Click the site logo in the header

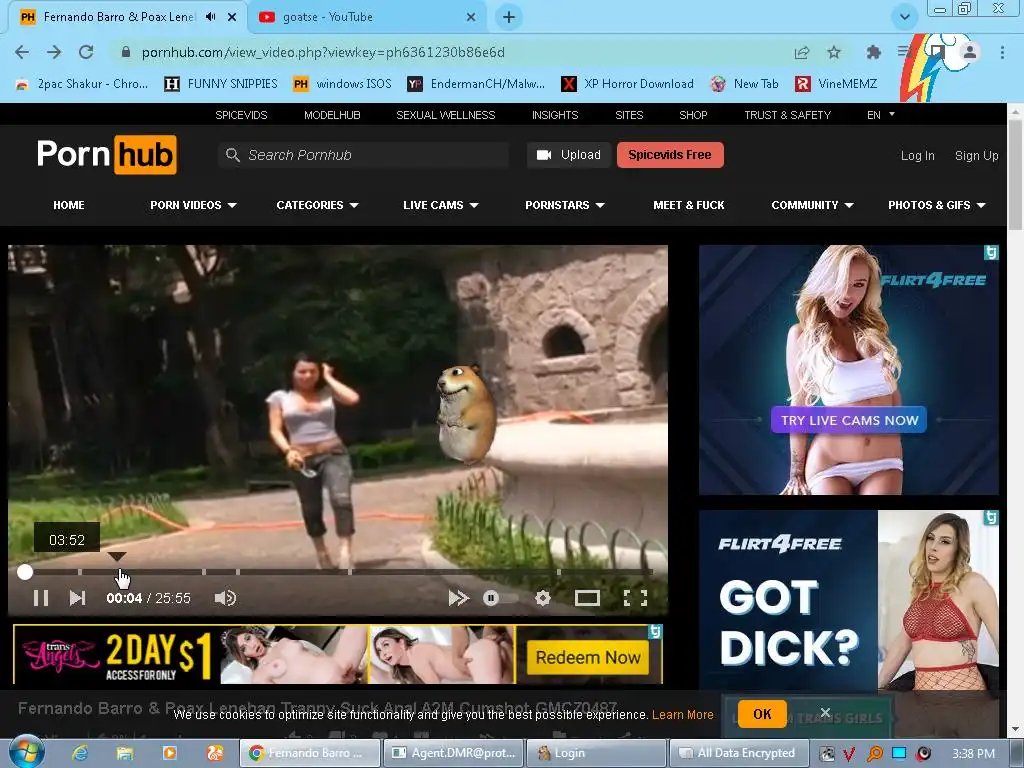coord(106,155)
